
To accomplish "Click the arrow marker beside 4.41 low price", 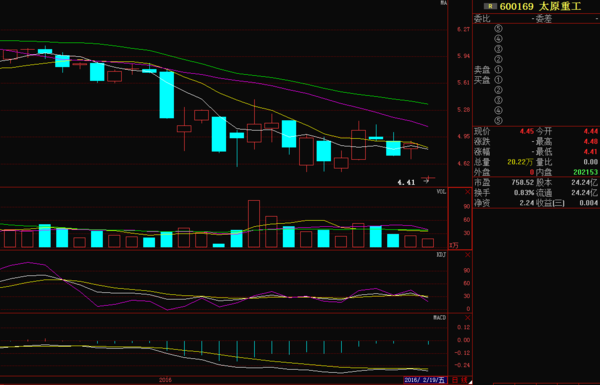I will pos(426,181).
